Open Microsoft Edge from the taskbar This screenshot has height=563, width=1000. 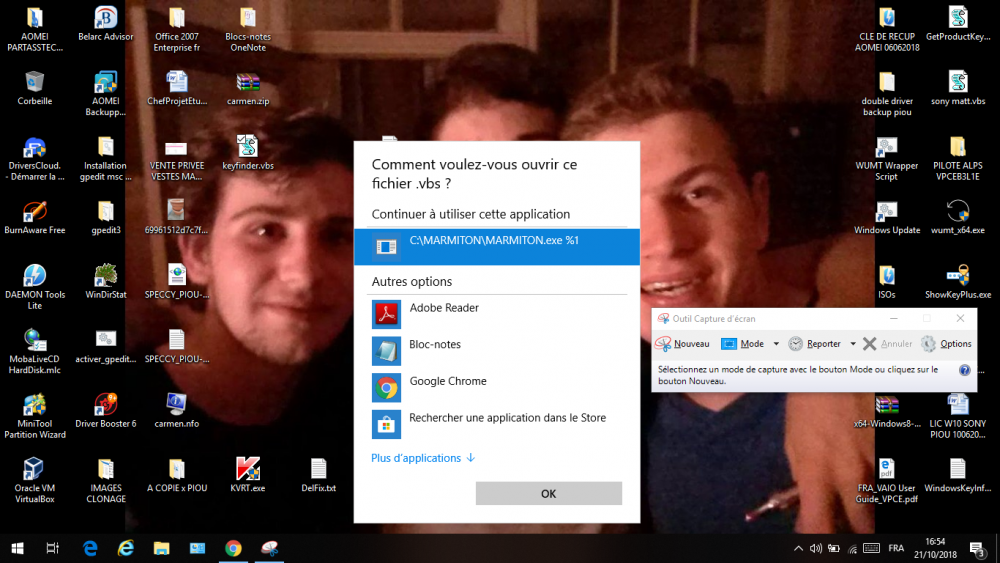pos(90,548)
